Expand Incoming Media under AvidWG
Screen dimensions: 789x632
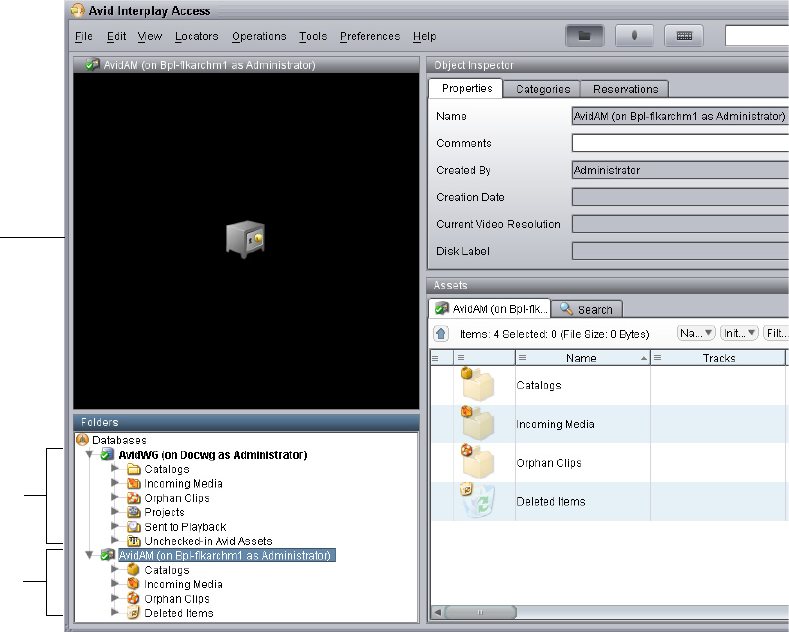(x=115, y=483)
